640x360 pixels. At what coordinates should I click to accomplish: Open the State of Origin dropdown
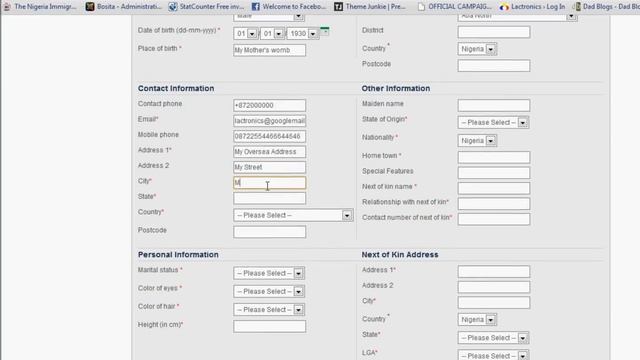click(x=493, y=122)
